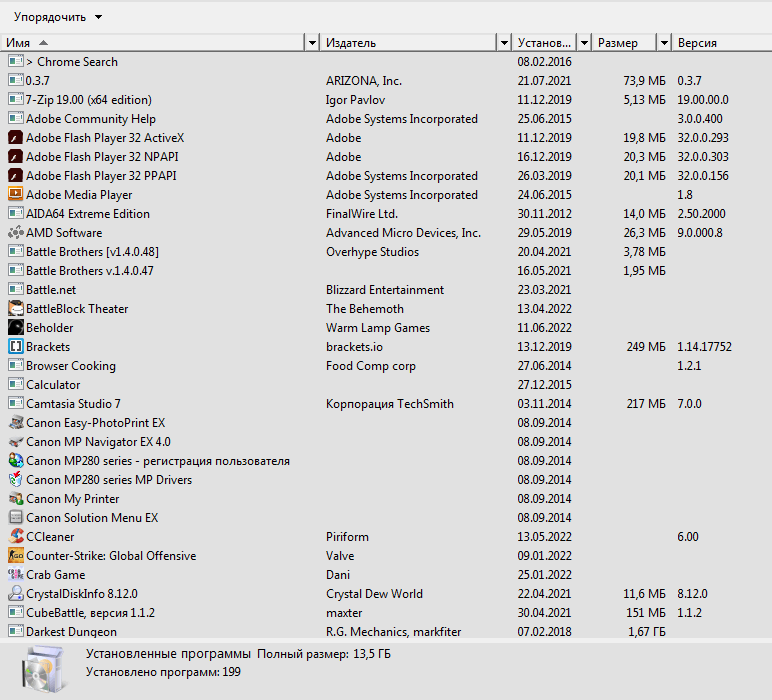
Task: Click the CrystalDiskInfo icon
Action: (16, 594)
